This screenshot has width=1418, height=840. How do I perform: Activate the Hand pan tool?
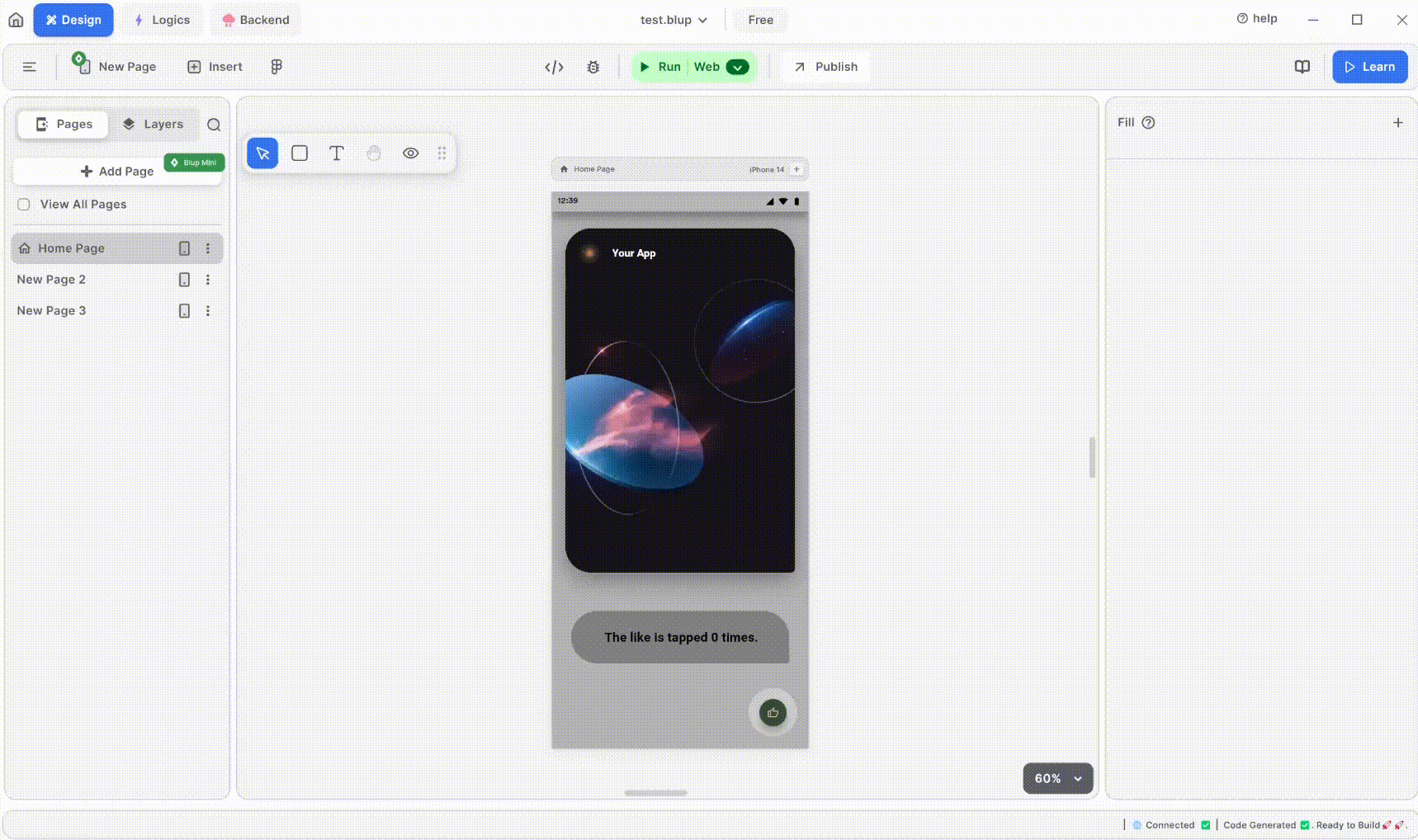[373, 153]
